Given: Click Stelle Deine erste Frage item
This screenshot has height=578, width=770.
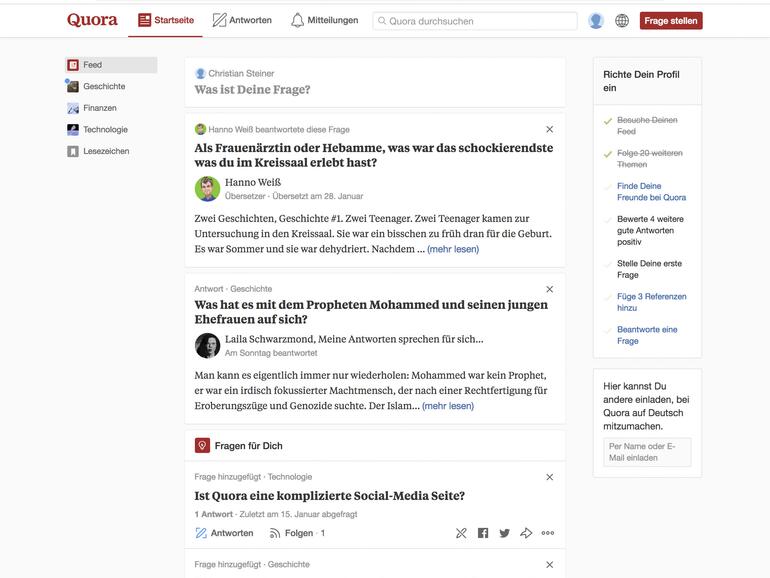Looking at the screenshot, I should (x=649, y=269).
